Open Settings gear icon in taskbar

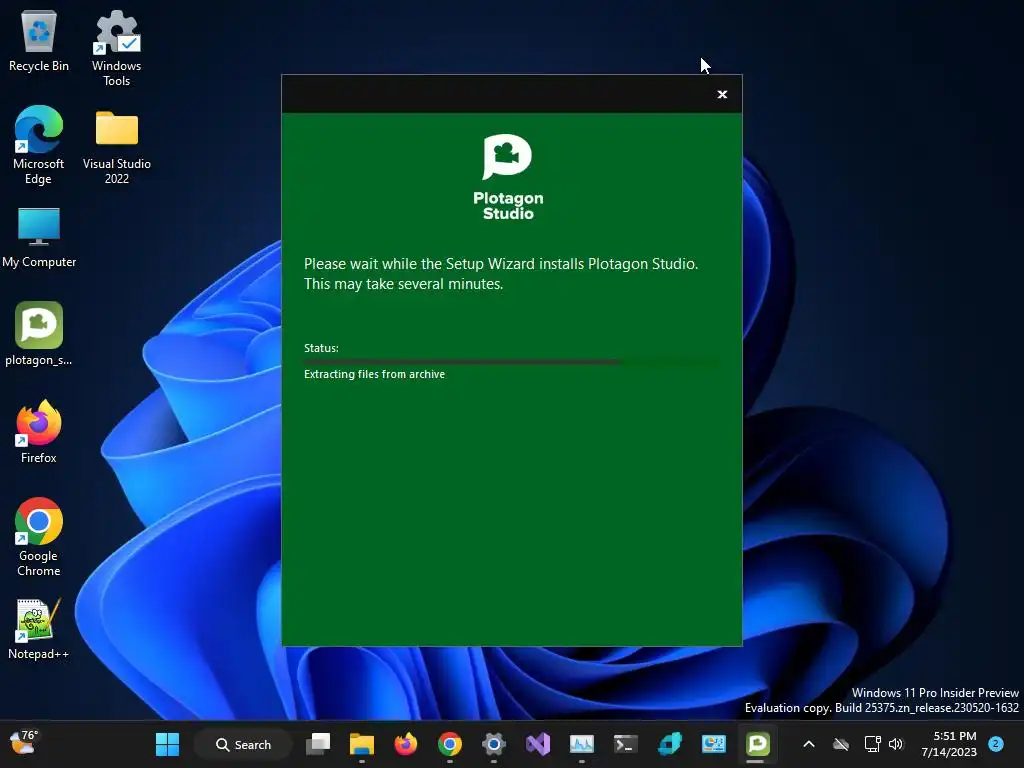point(494,744)
